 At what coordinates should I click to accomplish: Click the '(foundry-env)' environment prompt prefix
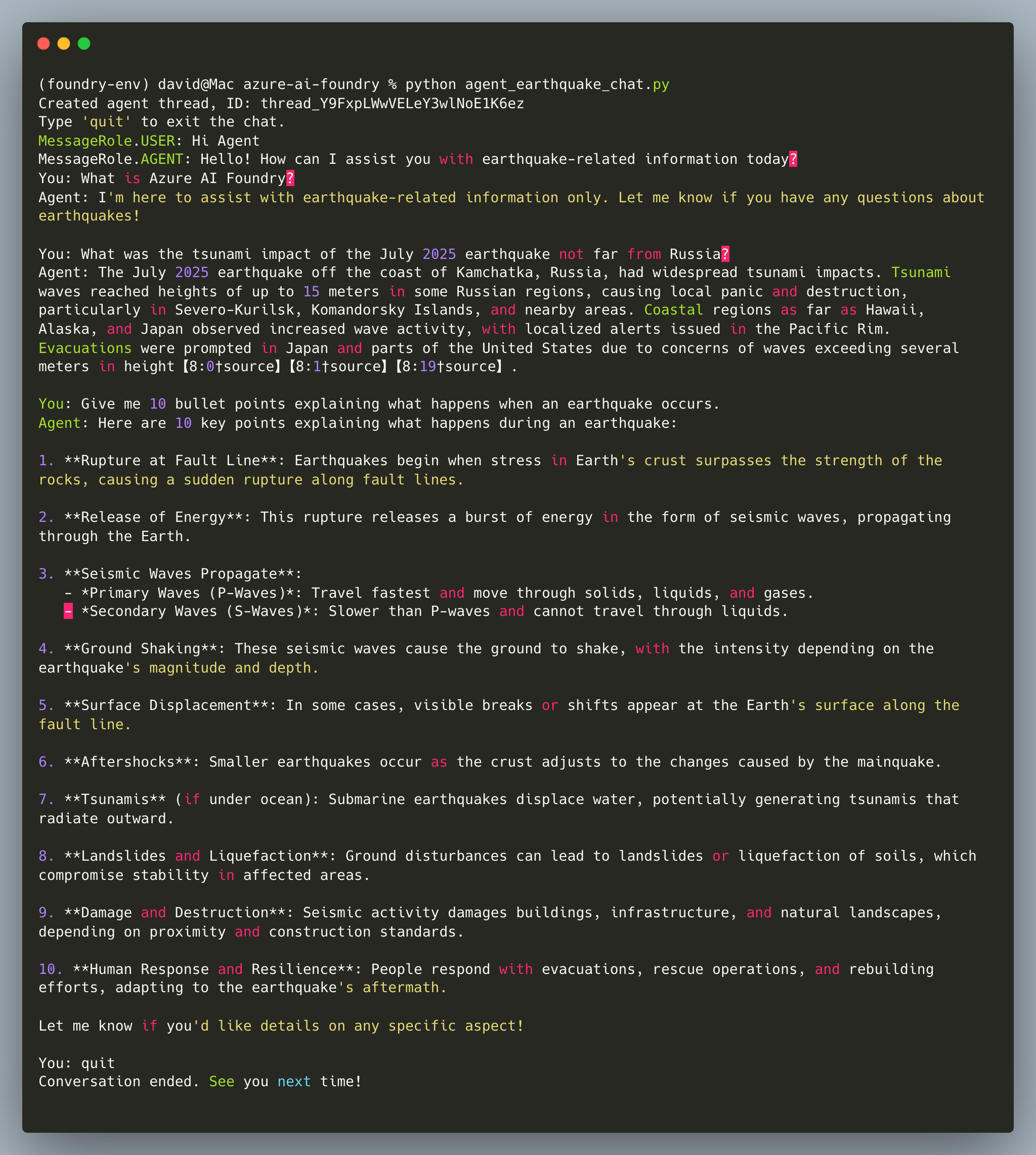coord(94,85)
